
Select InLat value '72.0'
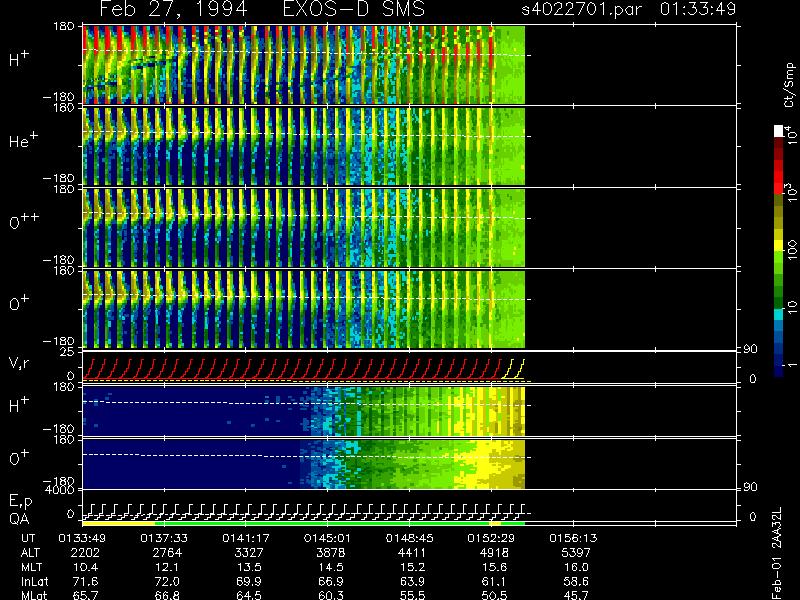168,582
